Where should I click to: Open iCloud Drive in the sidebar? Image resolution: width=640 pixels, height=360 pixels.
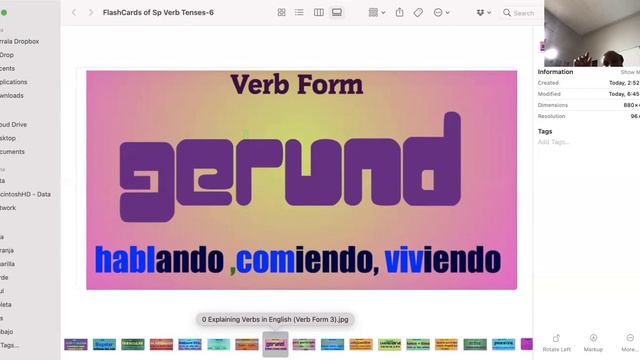click(13, 124)
